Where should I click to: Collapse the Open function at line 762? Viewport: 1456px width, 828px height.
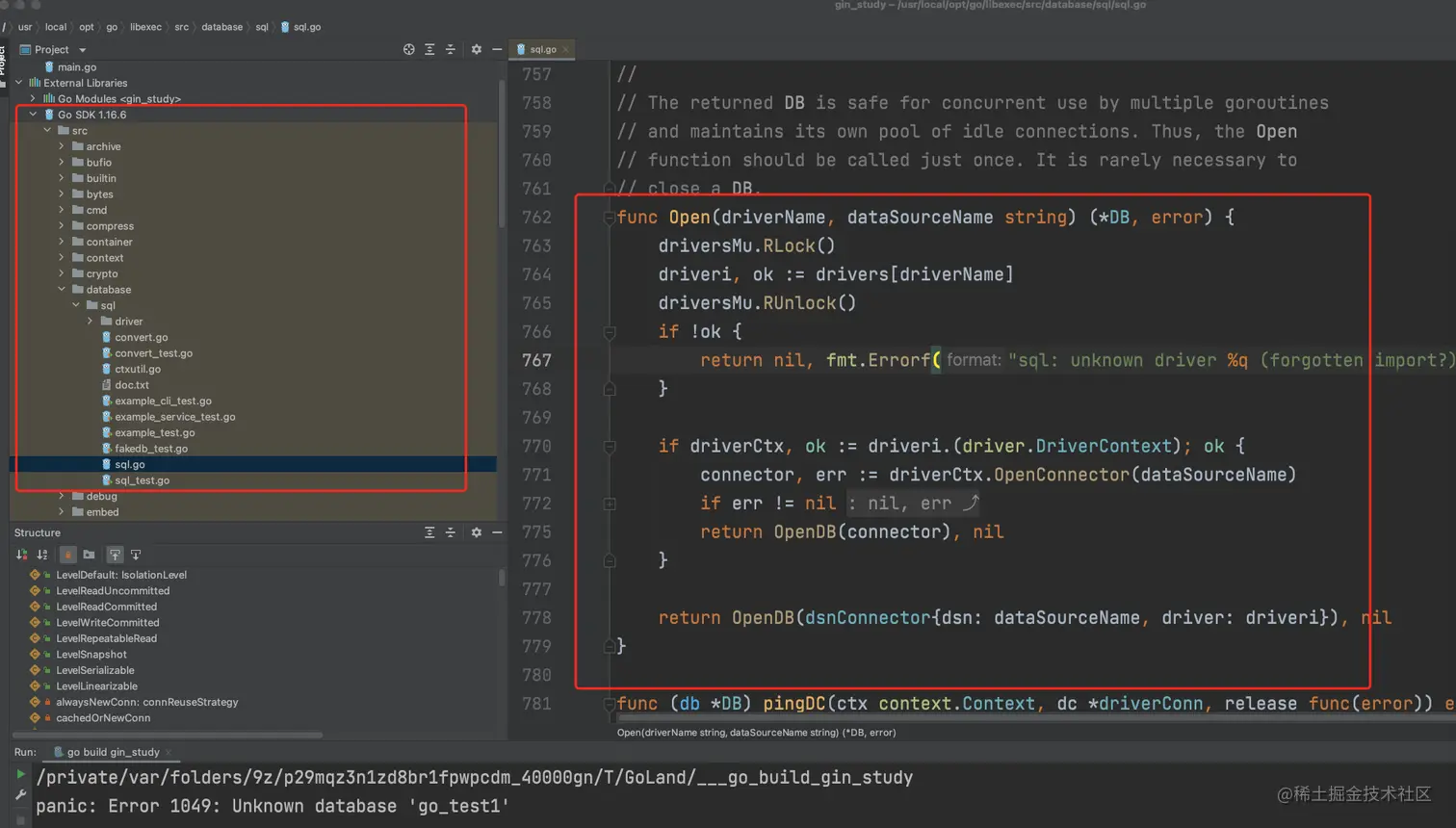pos(610,218)
